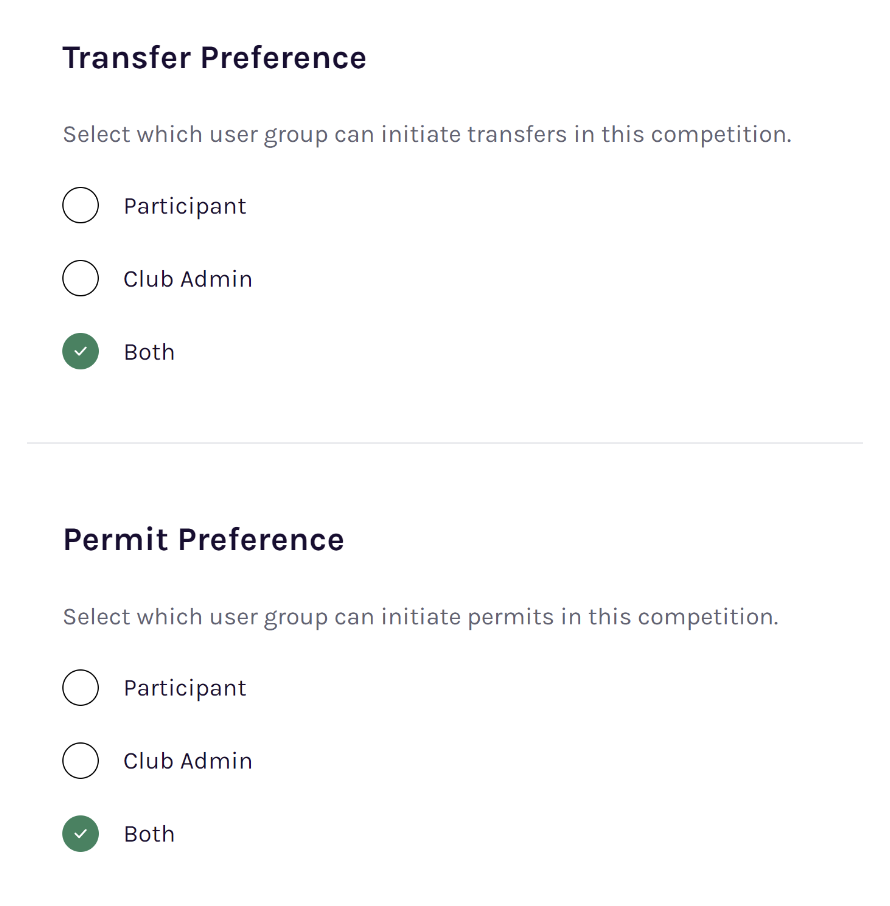This screenshot has height=906, width=890.
Task: Click the green checkmark icon under Transfer Preference
Action: (x=81, y=351)
